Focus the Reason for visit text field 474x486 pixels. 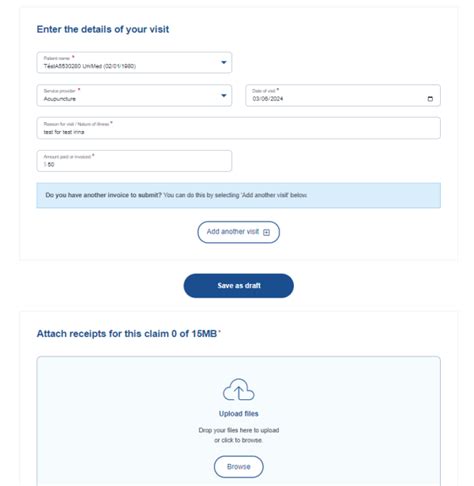tap(238, 128)
